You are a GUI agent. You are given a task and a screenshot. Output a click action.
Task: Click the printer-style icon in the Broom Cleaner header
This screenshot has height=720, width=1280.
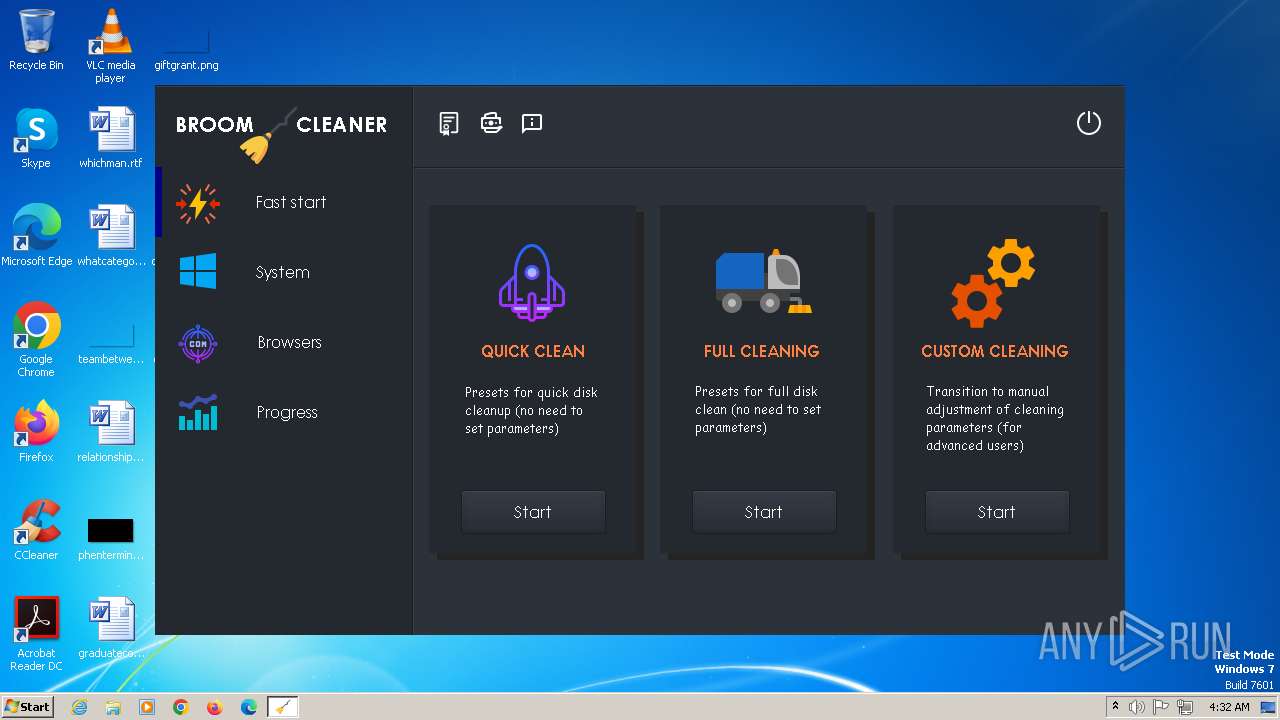pos(491,123)
